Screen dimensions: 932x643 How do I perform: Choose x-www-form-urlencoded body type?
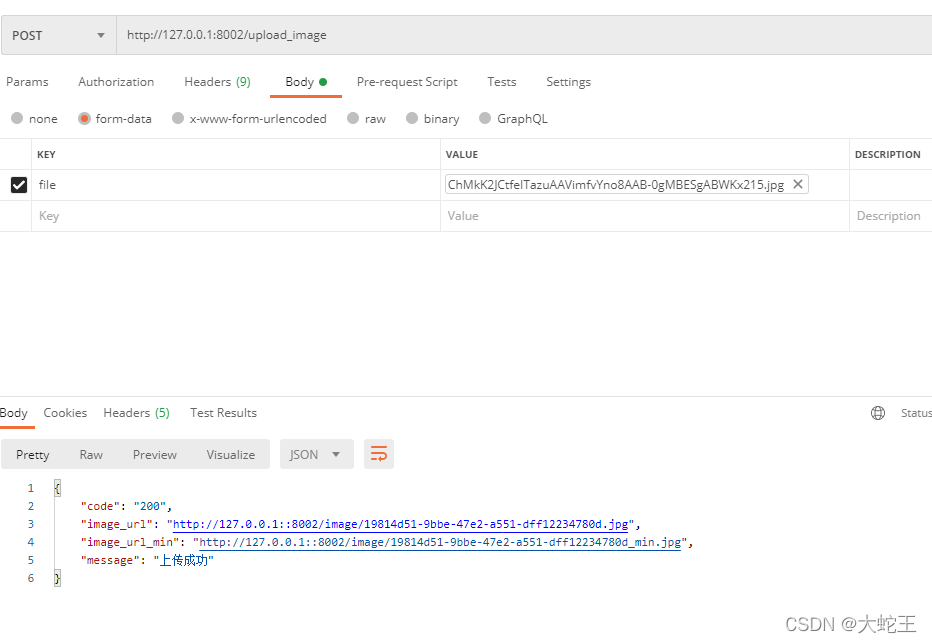pos(178,118)
